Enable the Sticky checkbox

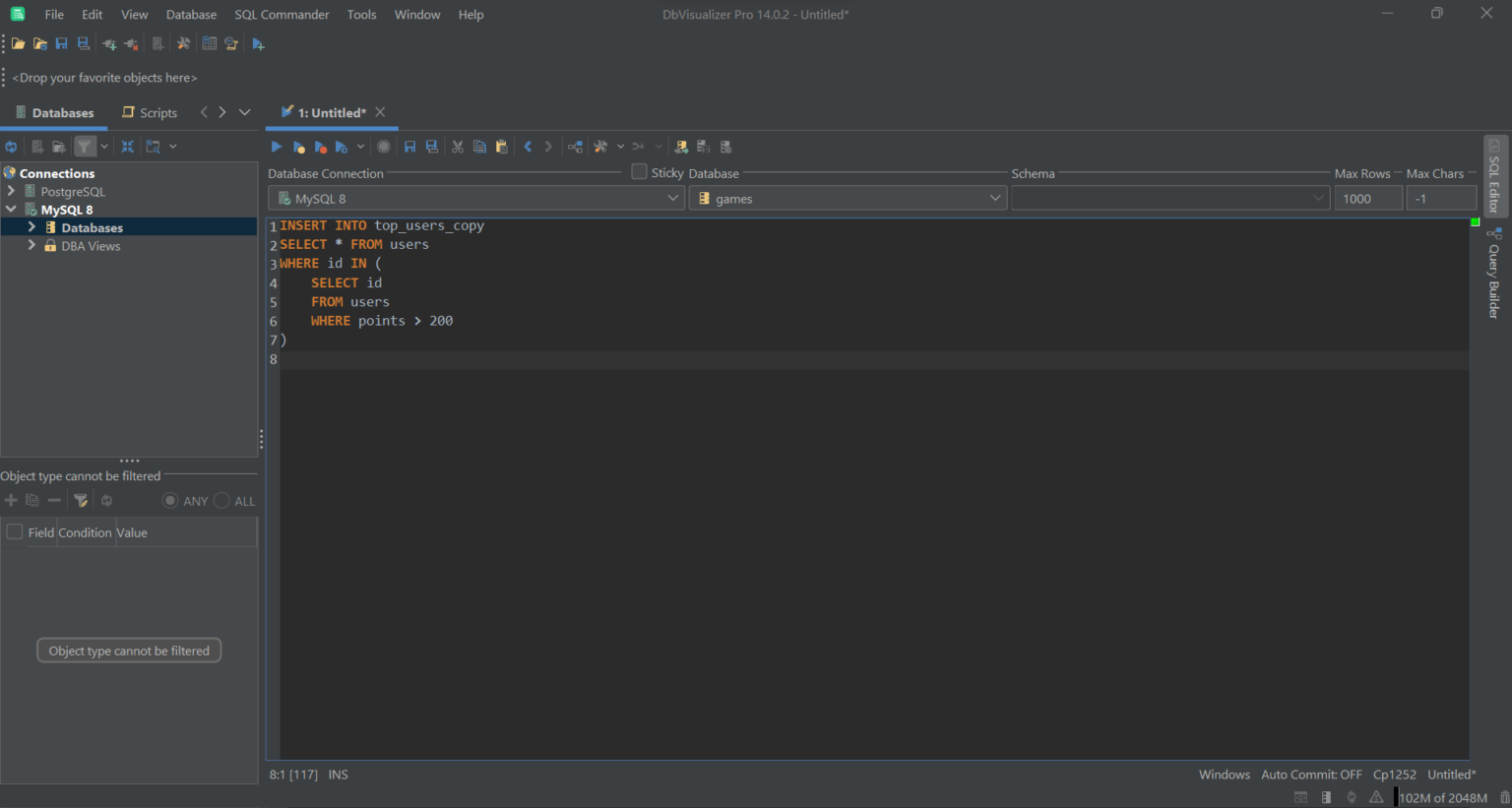click(x=638, y=171)
